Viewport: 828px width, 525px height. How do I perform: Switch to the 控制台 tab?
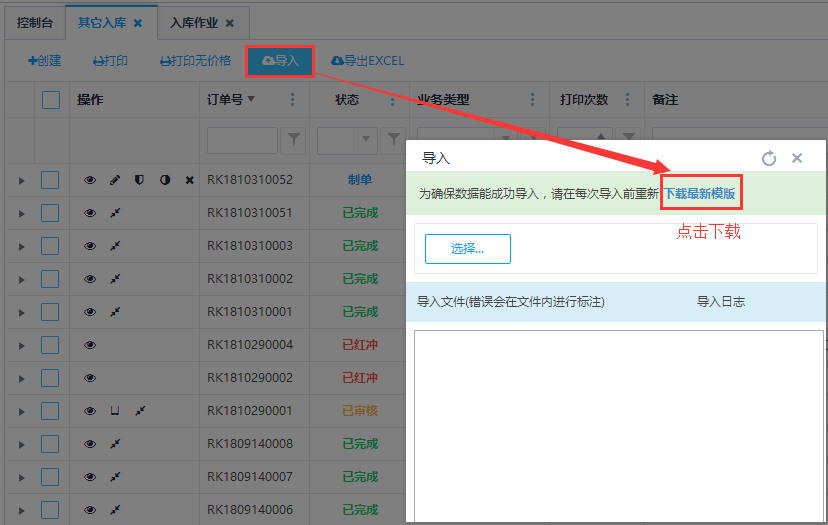(33, 22)
